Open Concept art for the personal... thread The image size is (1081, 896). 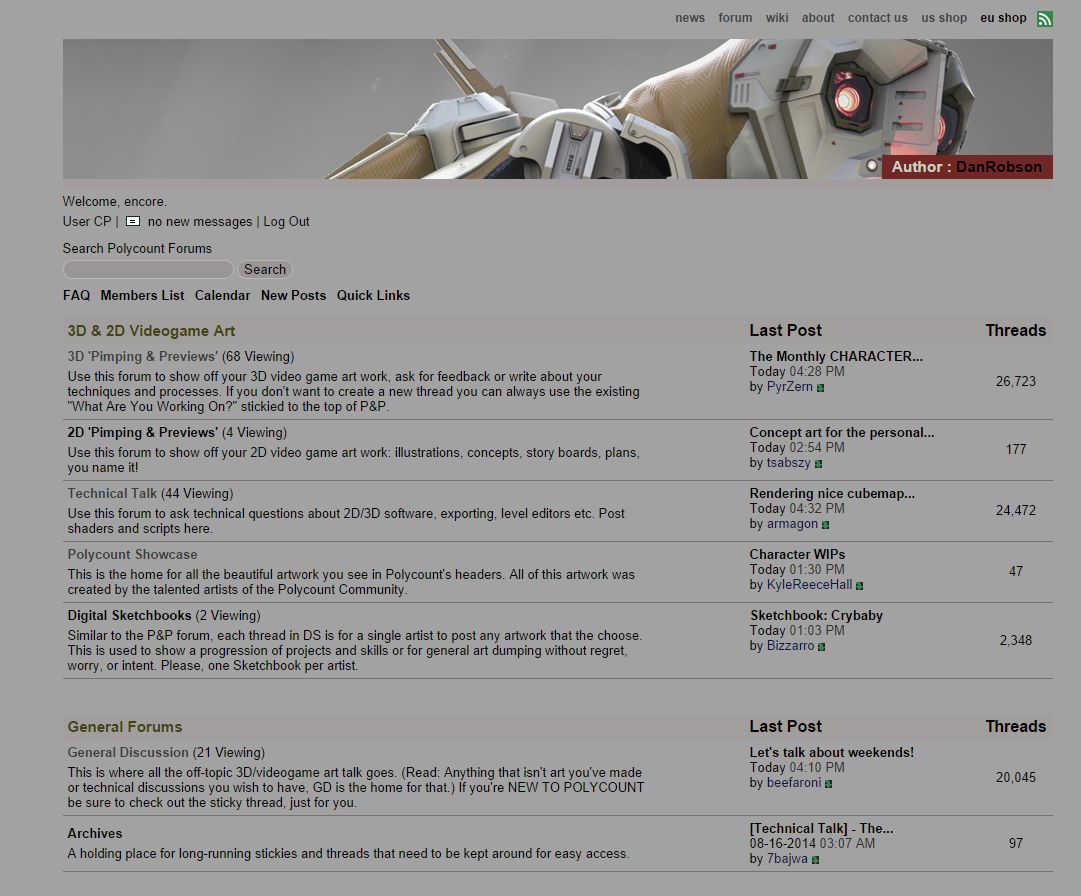click(x=842, y=432)
